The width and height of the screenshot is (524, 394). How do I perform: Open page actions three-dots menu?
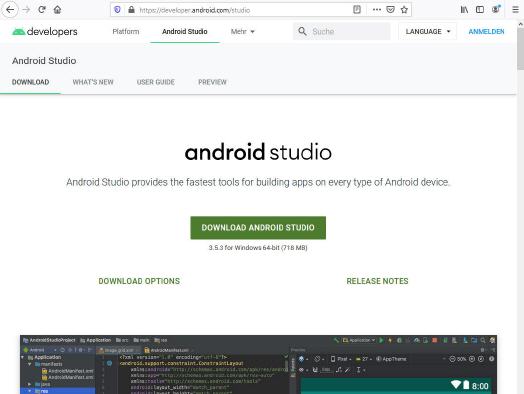point(377,10)
